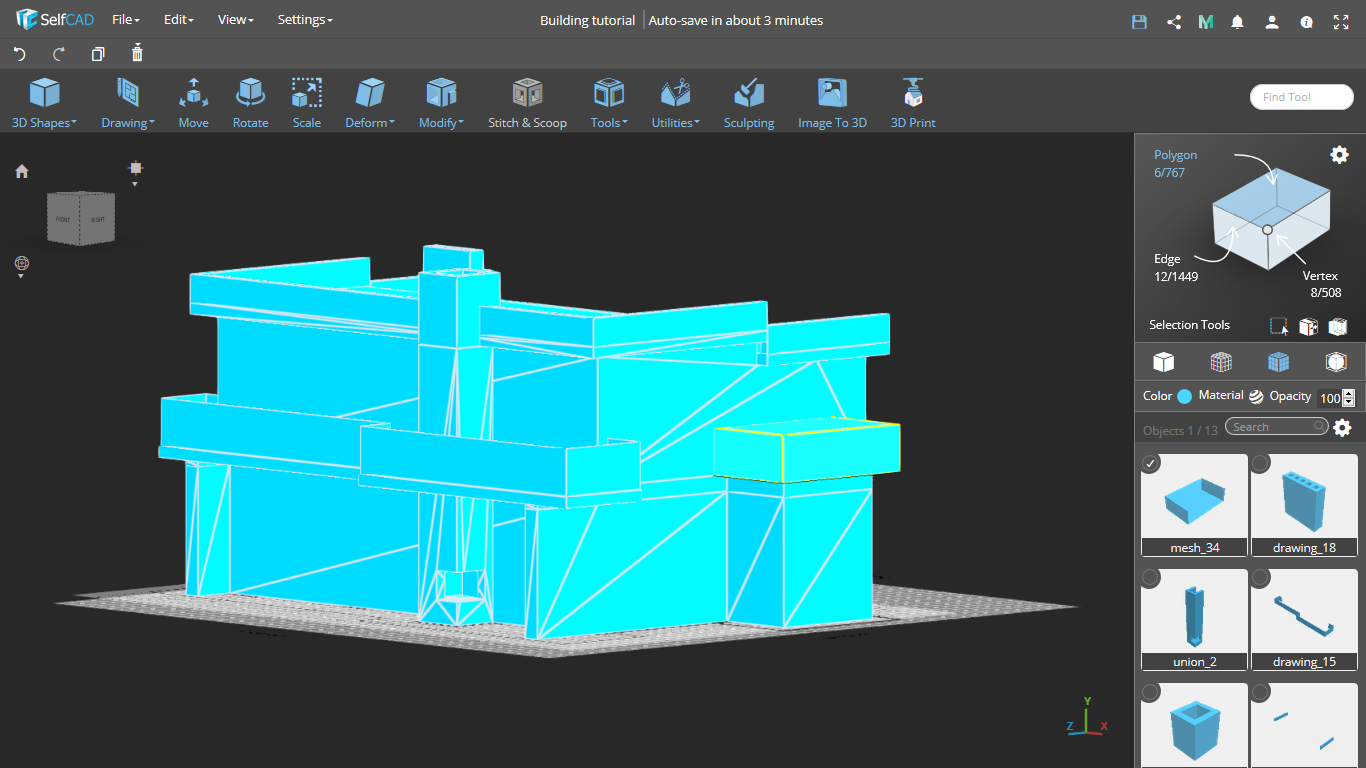Select the union_2 object thumbnail

coord(1195,620)
